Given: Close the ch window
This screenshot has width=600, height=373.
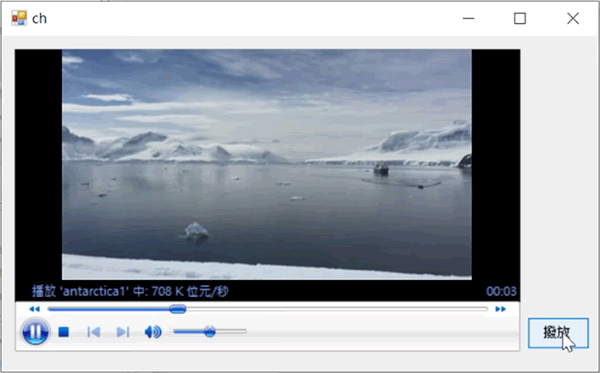Looking at the screenshot, I should pyautogui.click(x=573, y=18).
